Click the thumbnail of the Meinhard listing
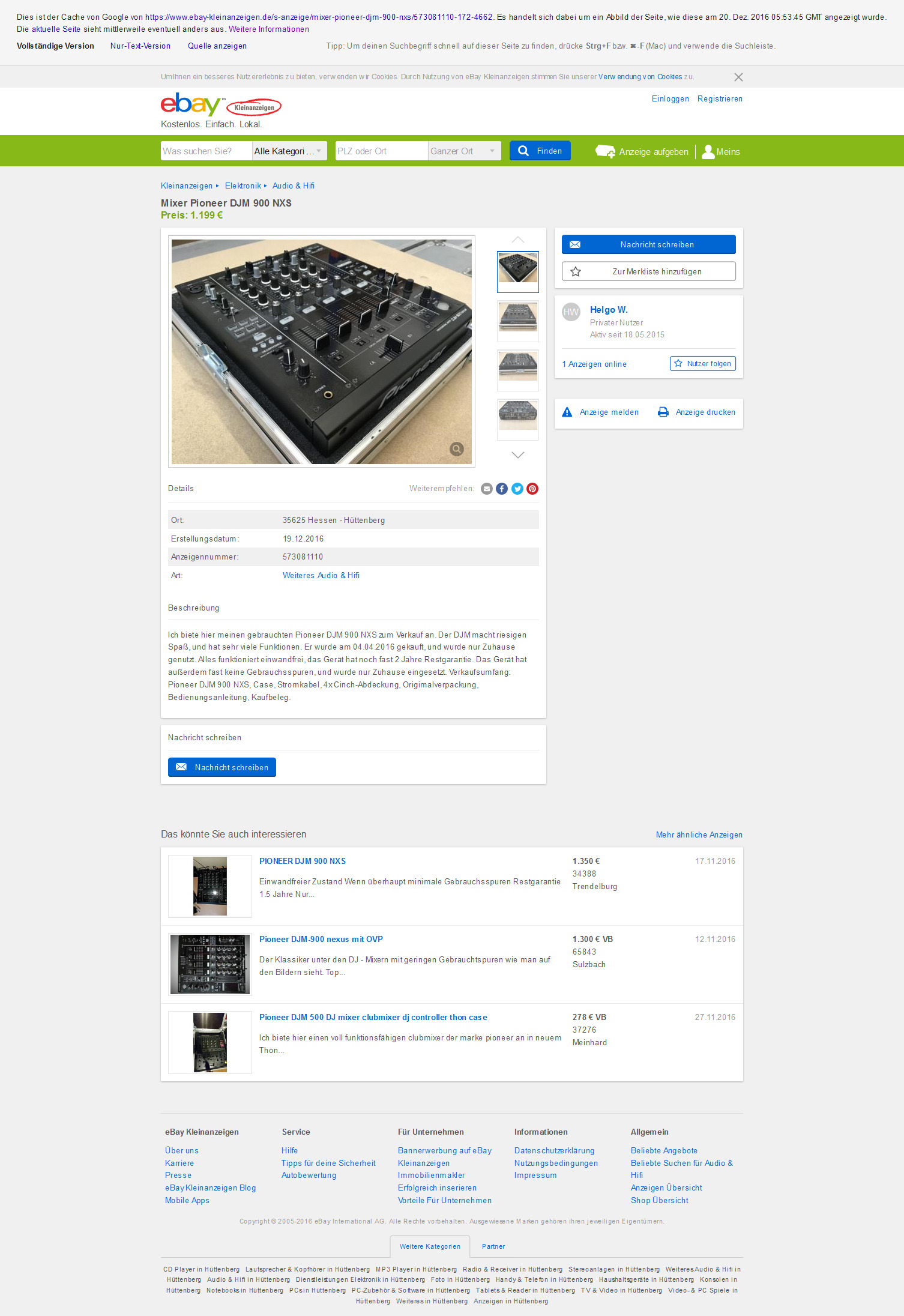The height and width of the screenshot is (1316, 904). point(210,1042)
